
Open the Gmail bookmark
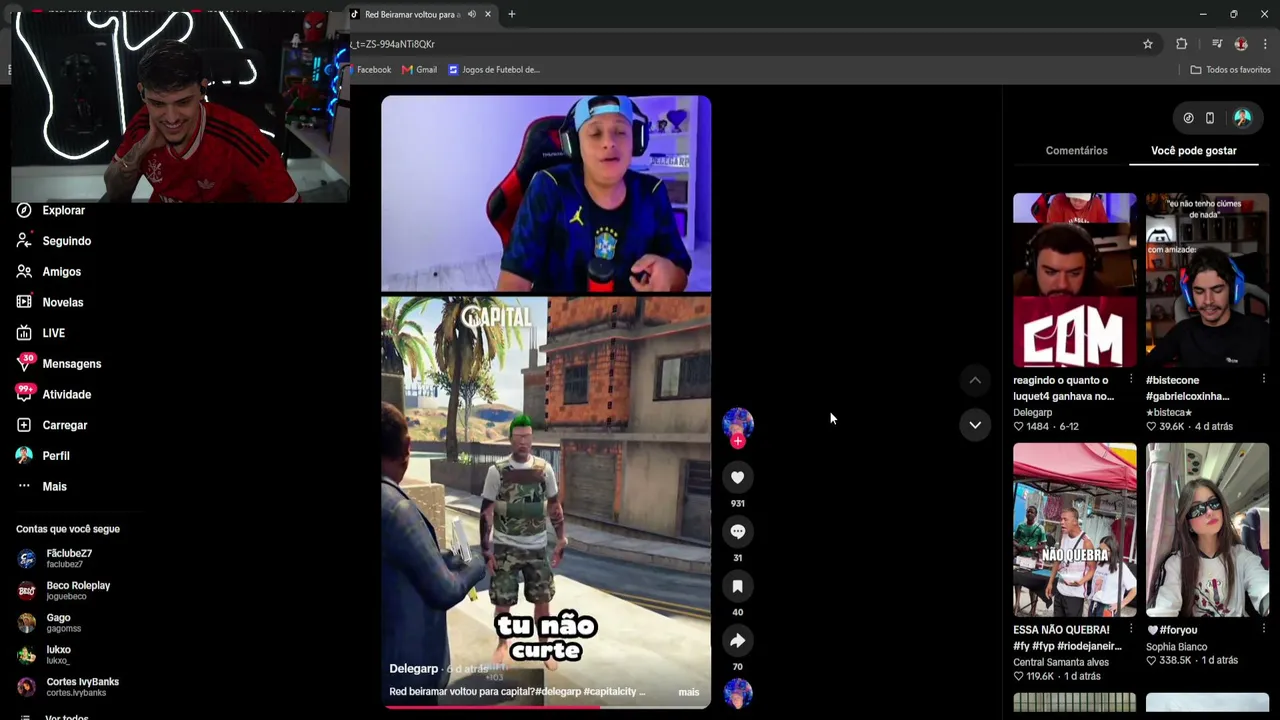(x=420, y=70)
